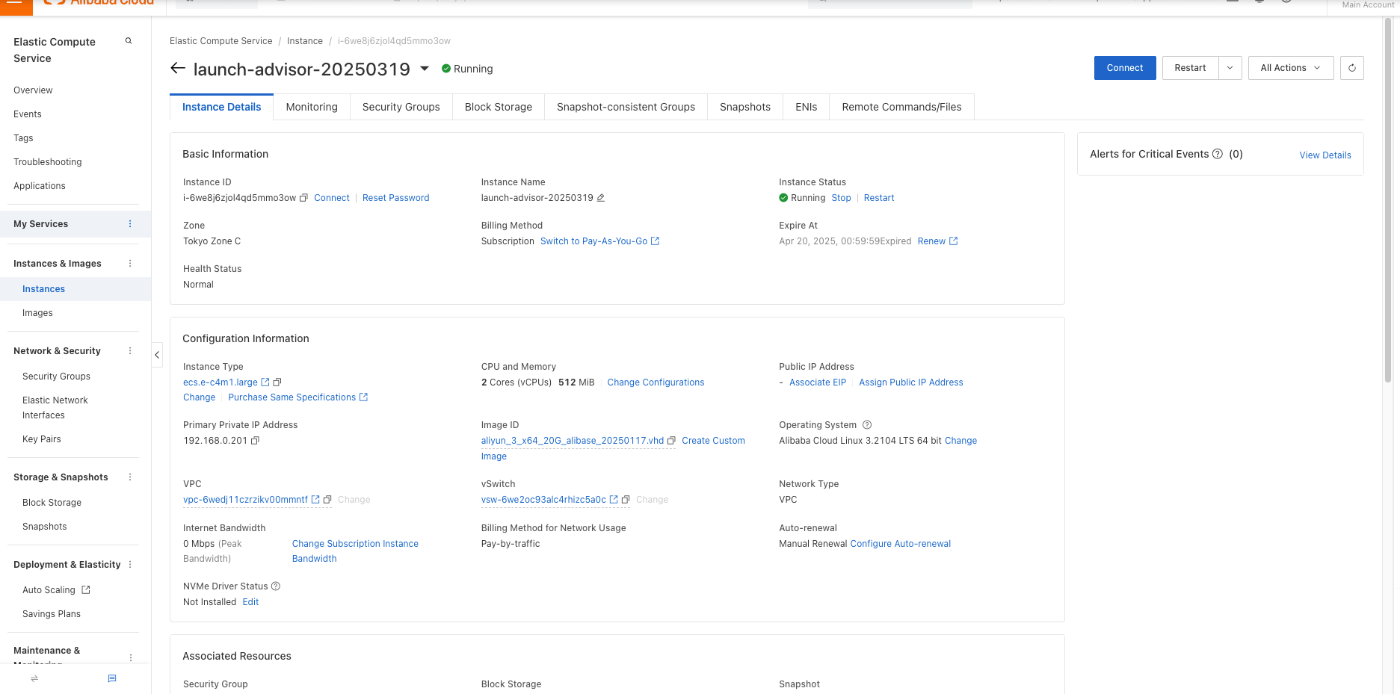Viewport: 1400px width, 694px height.
Task: Open the dropdown arrow next to Restart
Action: point(1230,68)
